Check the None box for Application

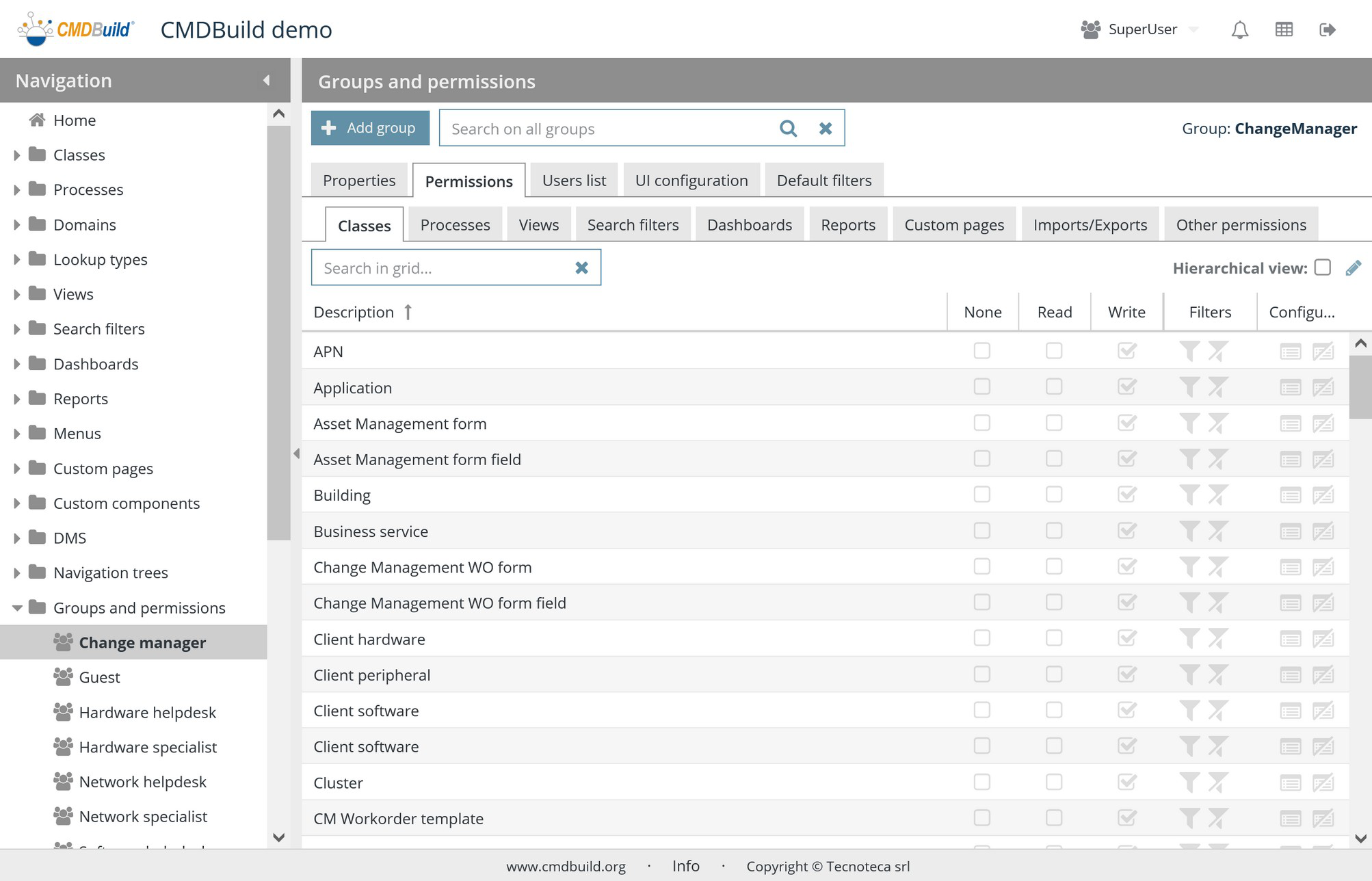point(981,387)
